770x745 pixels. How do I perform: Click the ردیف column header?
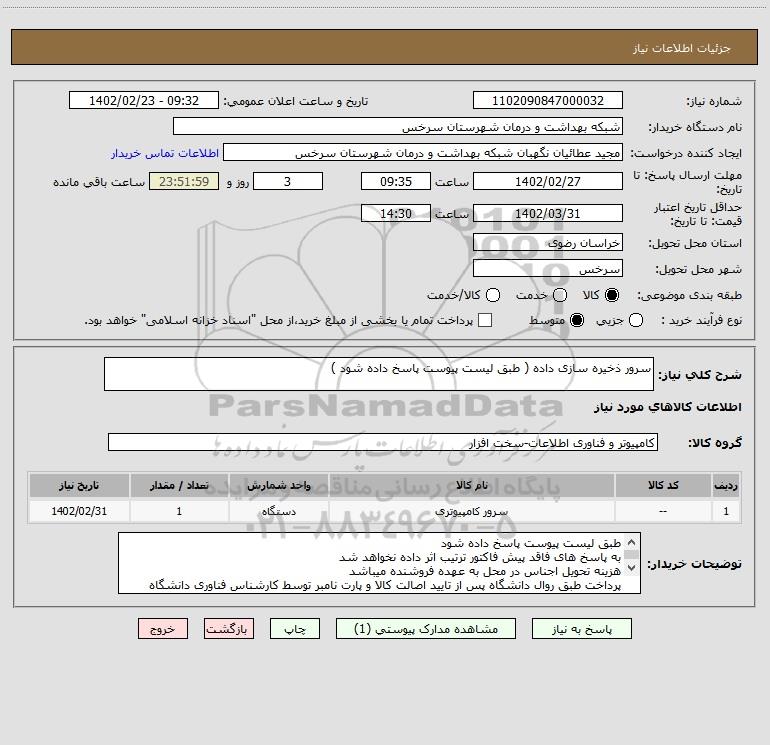pyautogui.click(x=726, y=485)
